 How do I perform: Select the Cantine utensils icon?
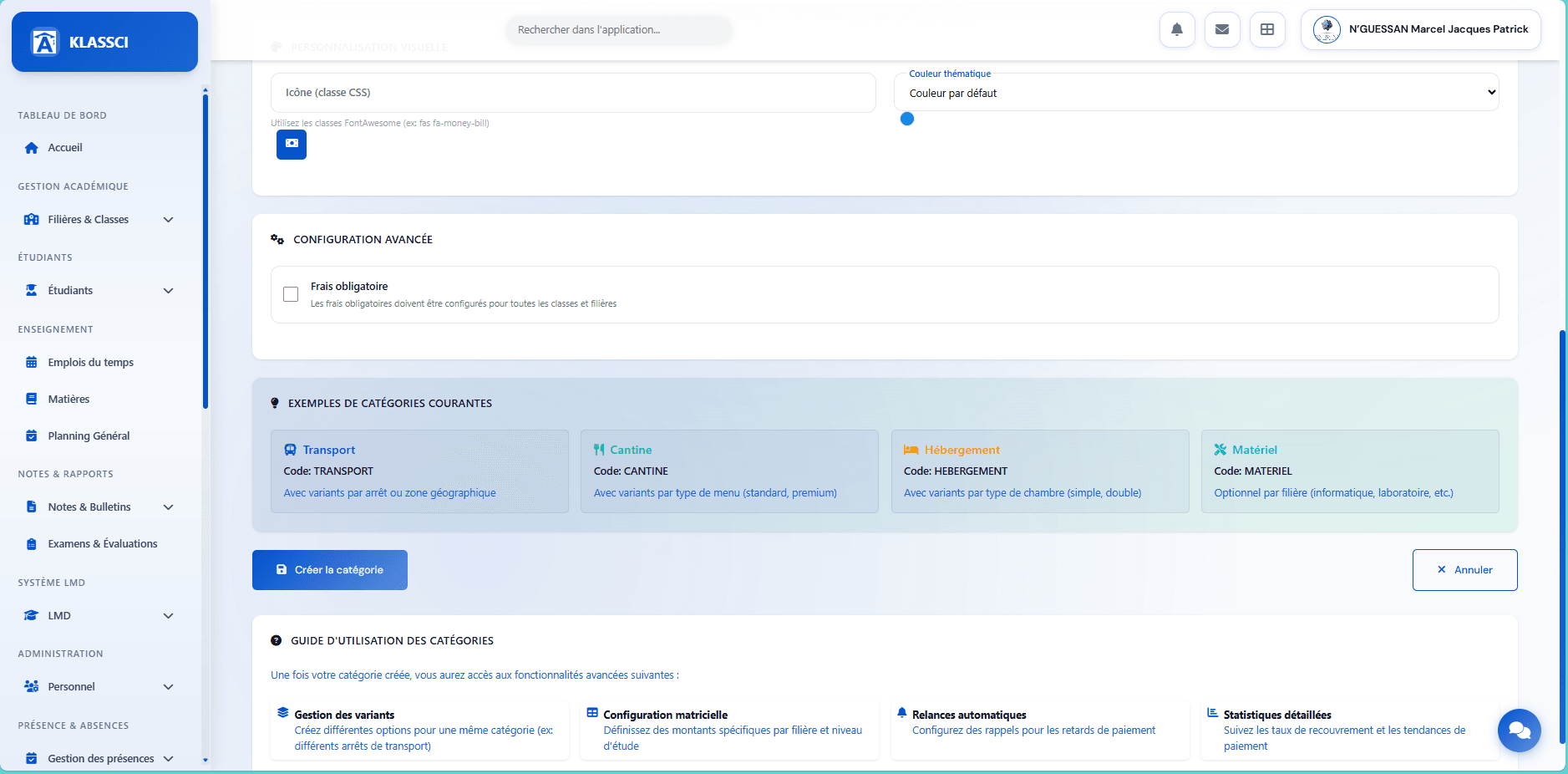tap(600, 449)
